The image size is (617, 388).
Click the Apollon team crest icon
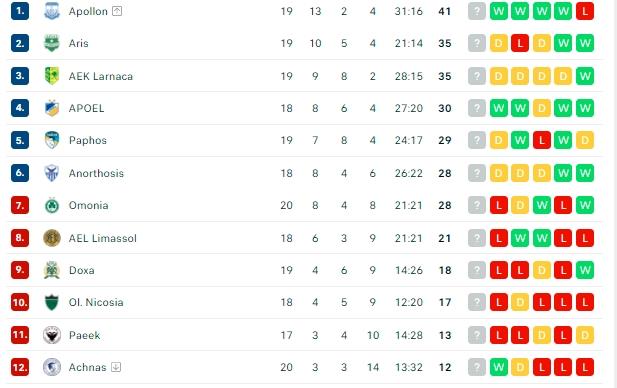[x=52, y=11]
